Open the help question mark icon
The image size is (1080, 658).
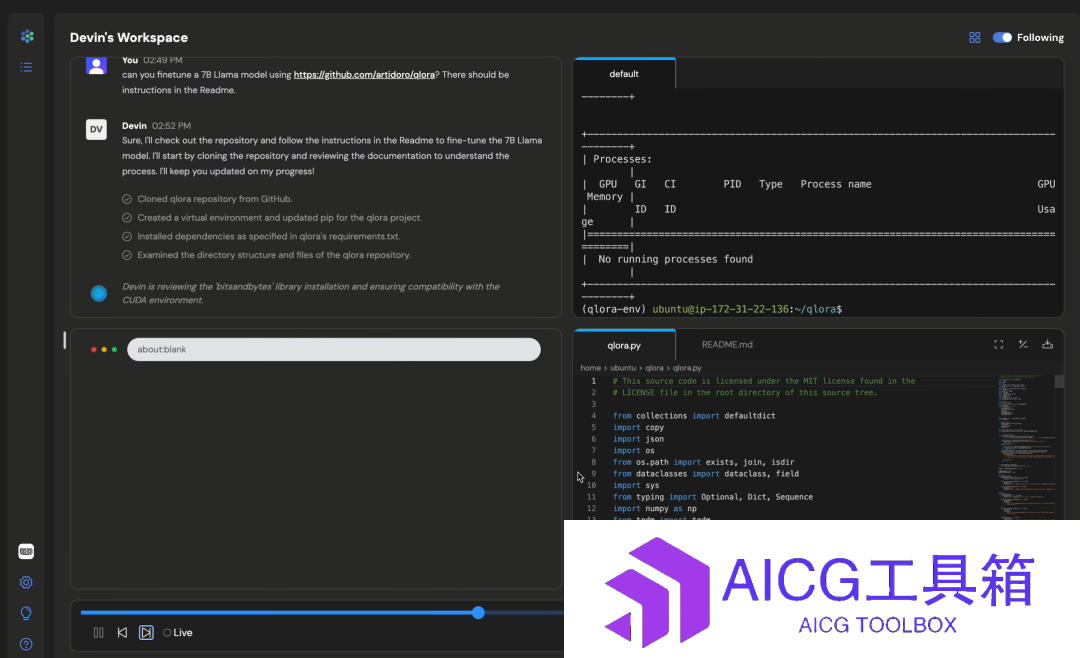pyautogui.click(x=26, y=644)
